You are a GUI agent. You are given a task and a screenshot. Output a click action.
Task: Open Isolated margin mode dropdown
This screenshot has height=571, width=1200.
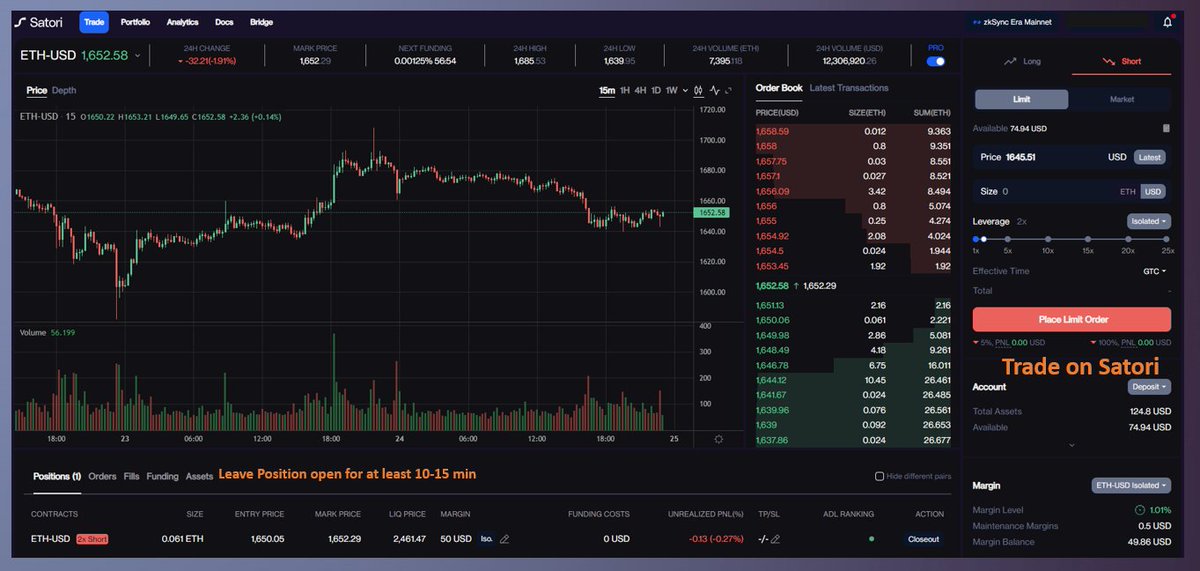pyautogui.click(x=1148, y=221)
